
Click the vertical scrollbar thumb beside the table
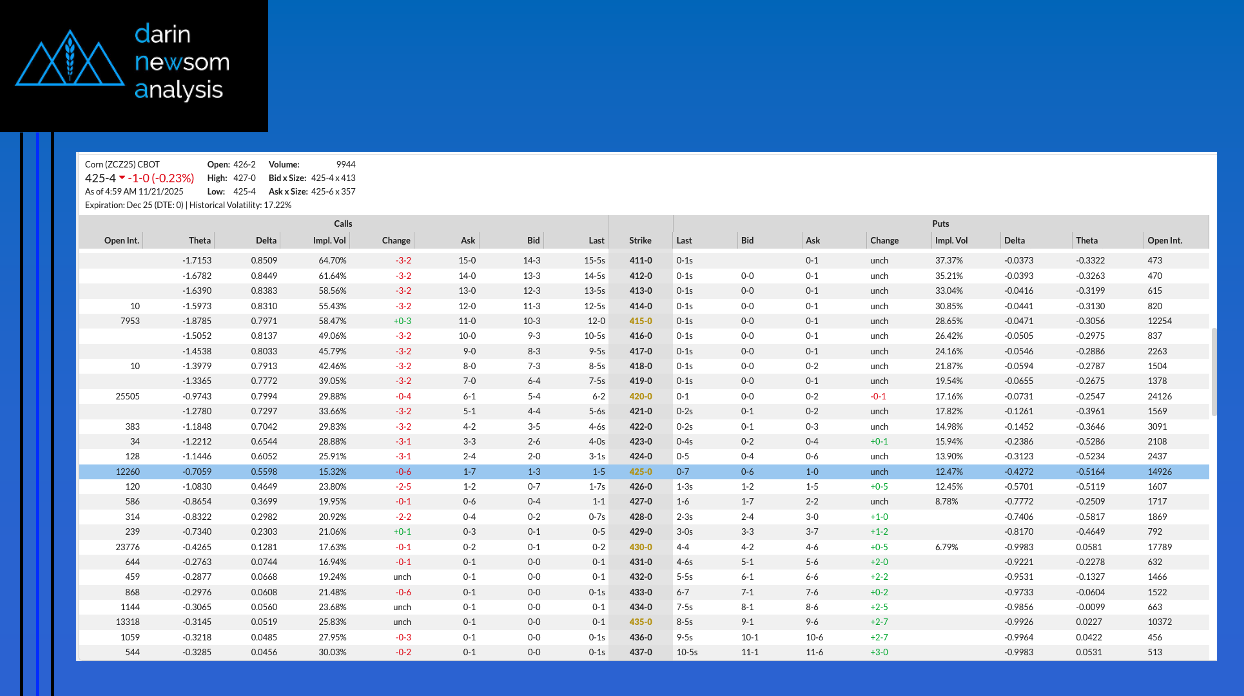click(1213, 370)
